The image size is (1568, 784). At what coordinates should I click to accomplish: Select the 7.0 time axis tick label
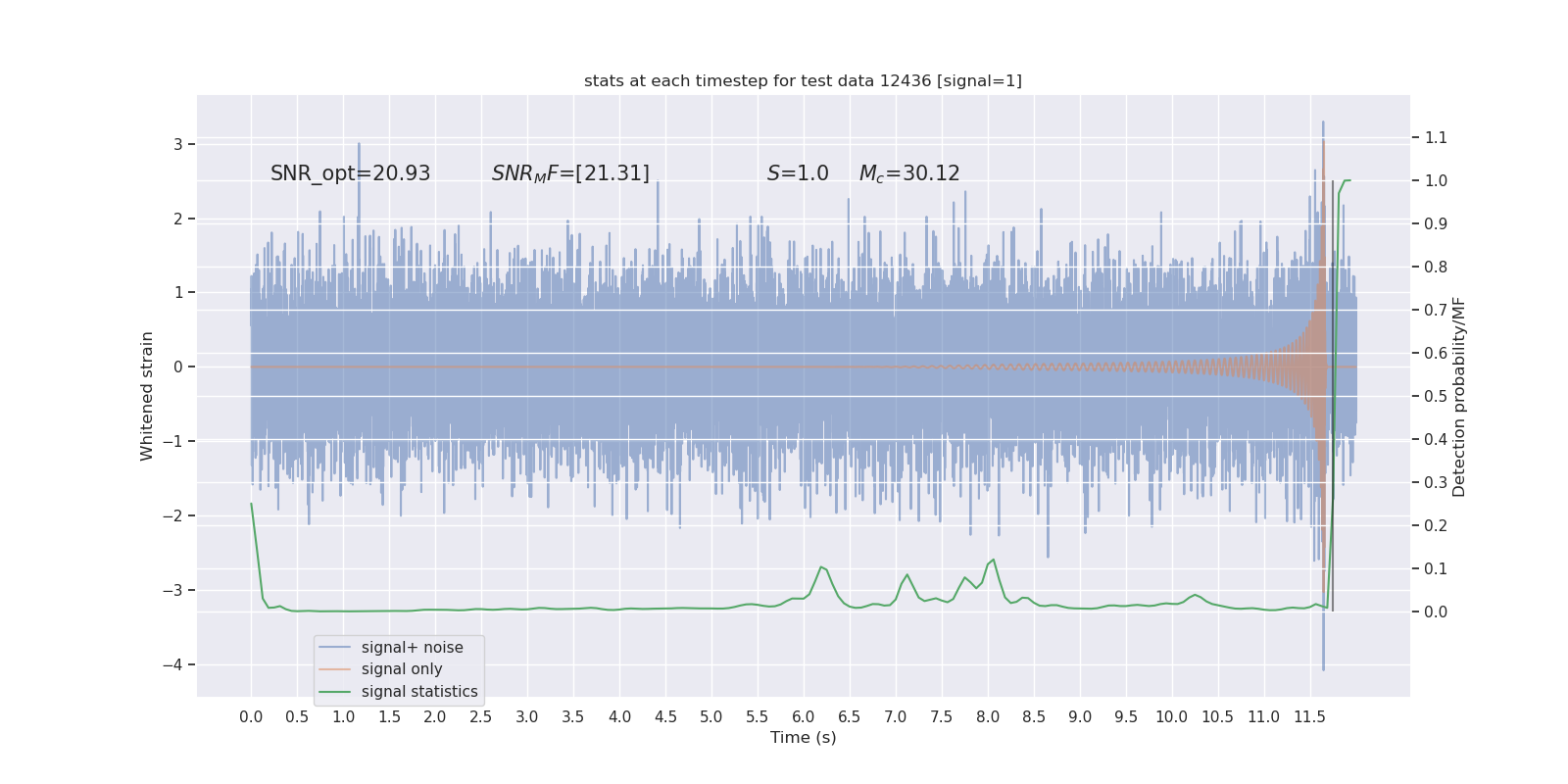pyautogui.click(x=896, y=716)
